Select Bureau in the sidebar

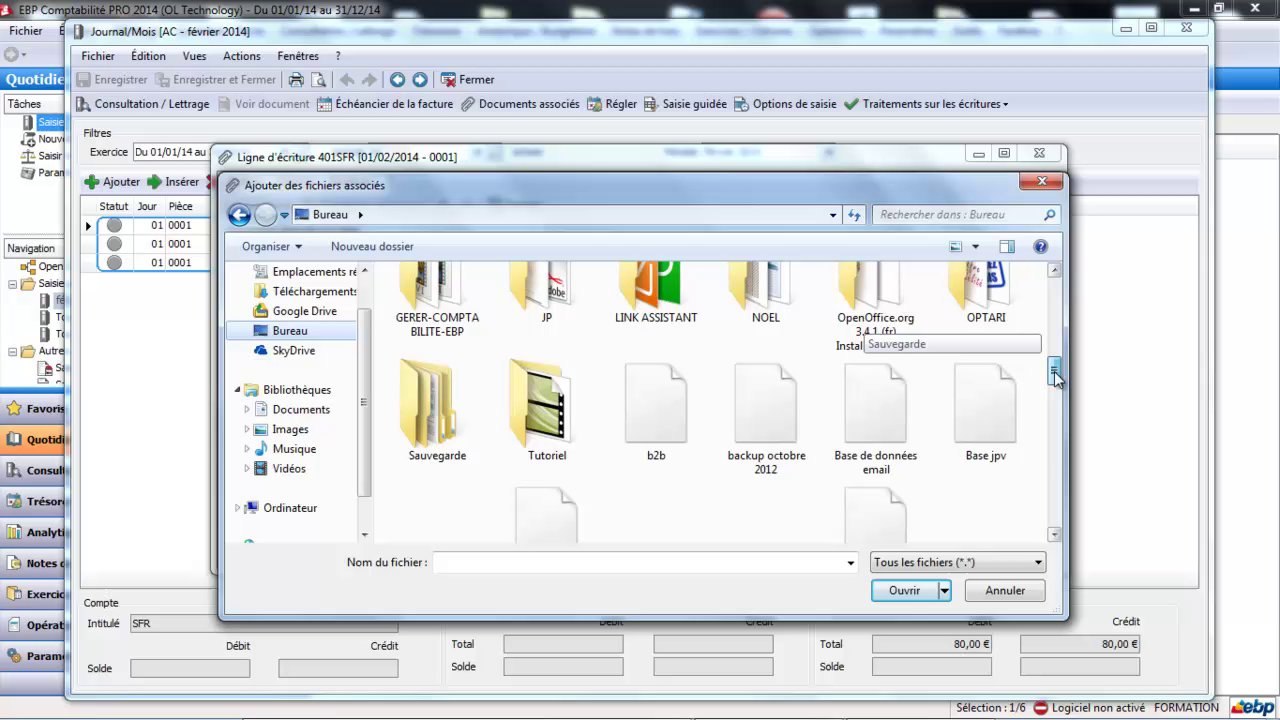pyautogui.click(x=289, y=331)
